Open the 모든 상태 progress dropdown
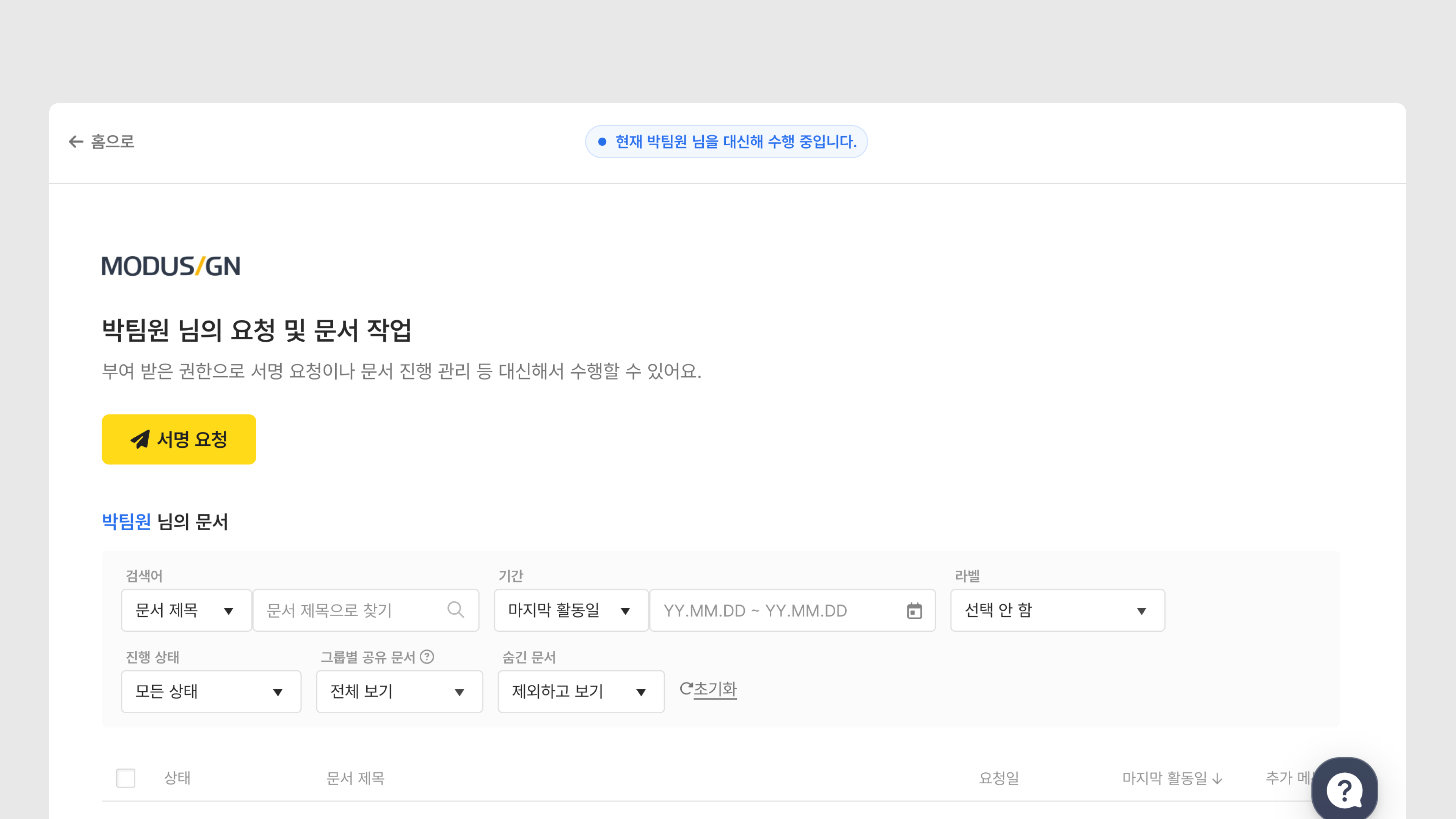 coord(211,691)
